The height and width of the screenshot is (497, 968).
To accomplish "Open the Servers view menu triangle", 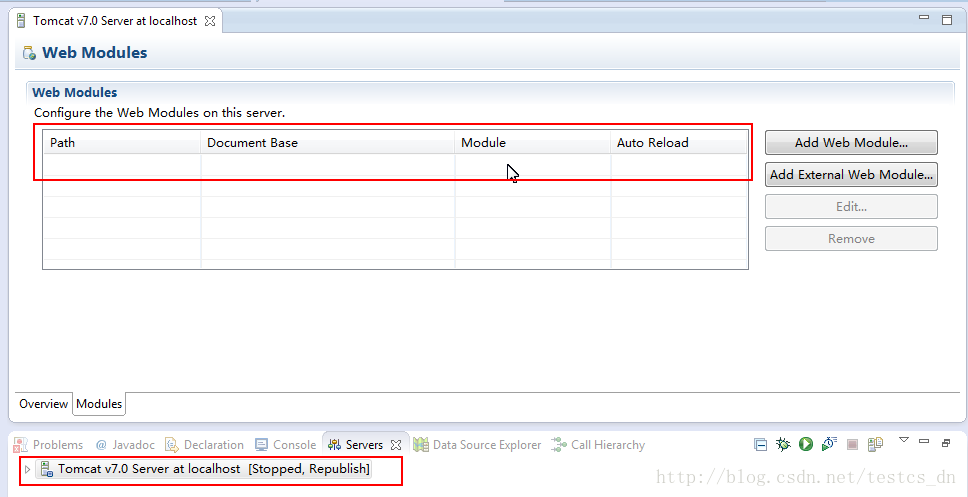I will pos(904,440).
